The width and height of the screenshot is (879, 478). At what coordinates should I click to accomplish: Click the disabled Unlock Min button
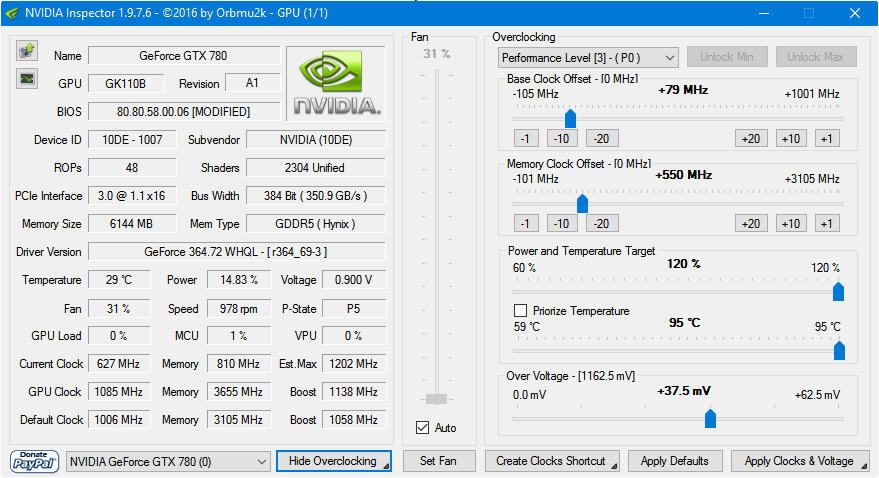click(x=727, y=57)
